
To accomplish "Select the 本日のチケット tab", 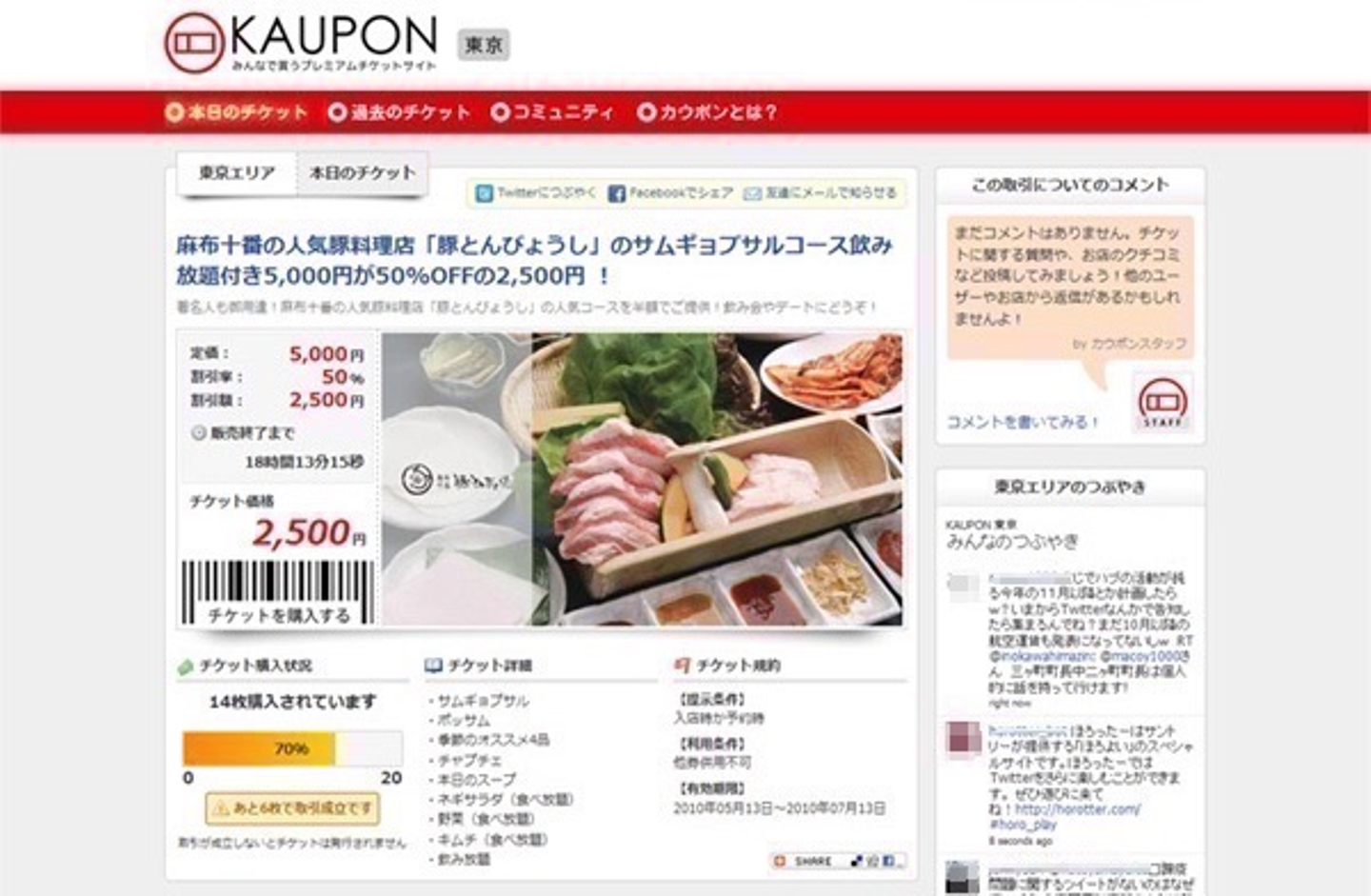I will [x=363, y=173].
